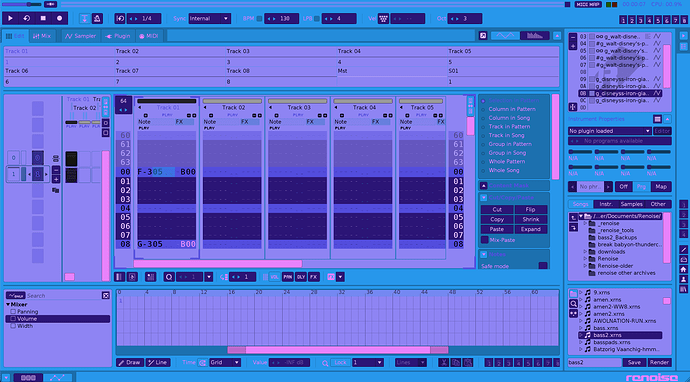The image size is (690, 382).
Task: Enable record mode with the record button
Action: pyautogui.click(x=59, y=18)
